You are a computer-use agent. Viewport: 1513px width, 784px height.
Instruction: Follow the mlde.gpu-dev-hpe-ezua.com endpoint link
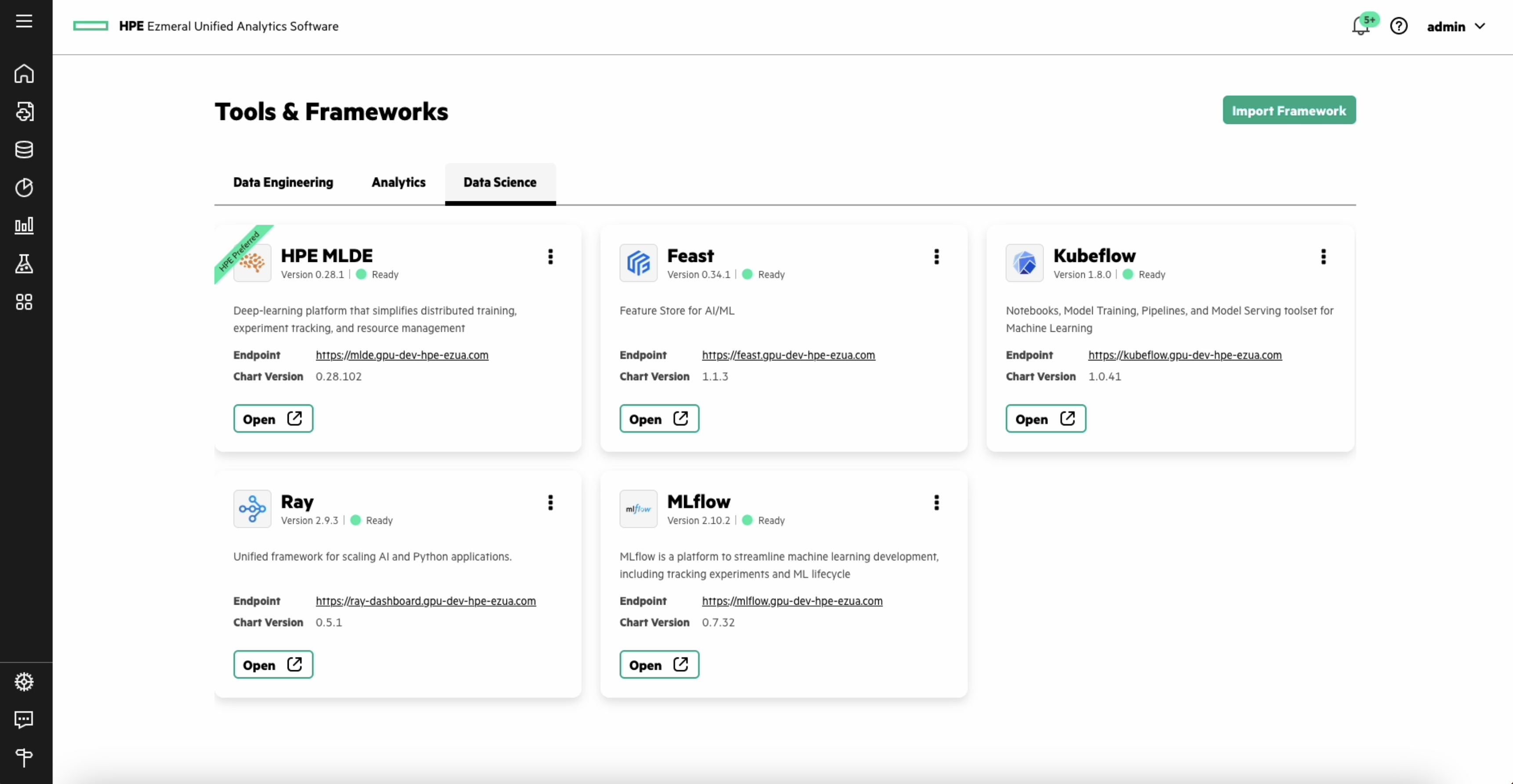[402, 355]
